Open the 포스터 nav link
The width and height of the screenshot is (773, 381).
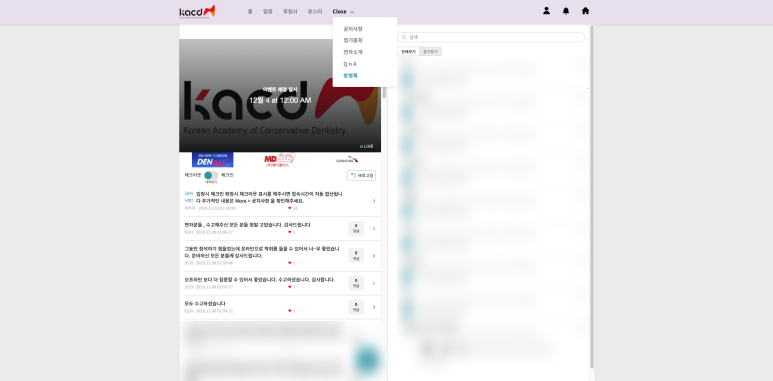[x=315, y=11]
